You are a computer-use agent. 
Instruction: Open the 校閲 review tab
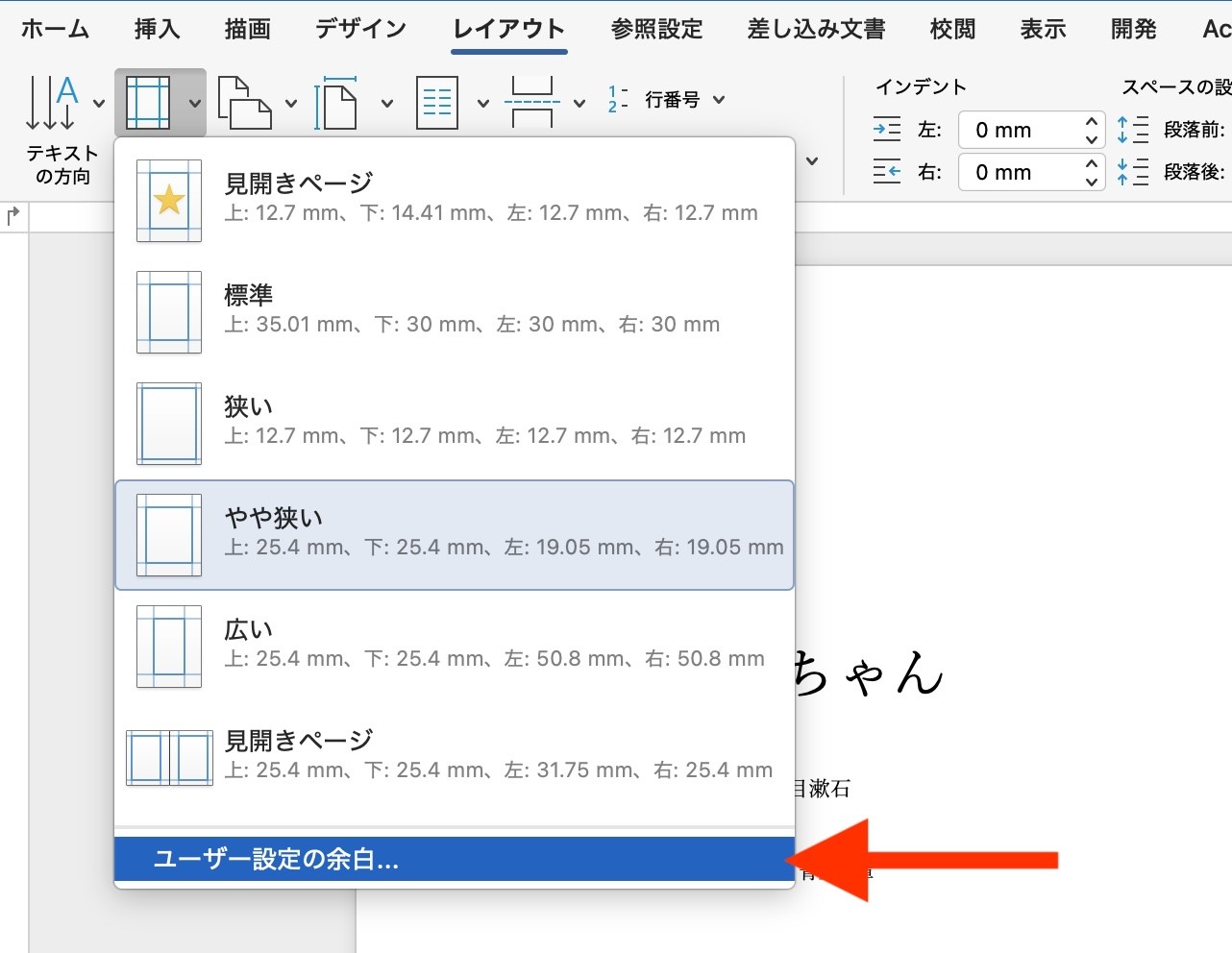[x=953, y=29]
